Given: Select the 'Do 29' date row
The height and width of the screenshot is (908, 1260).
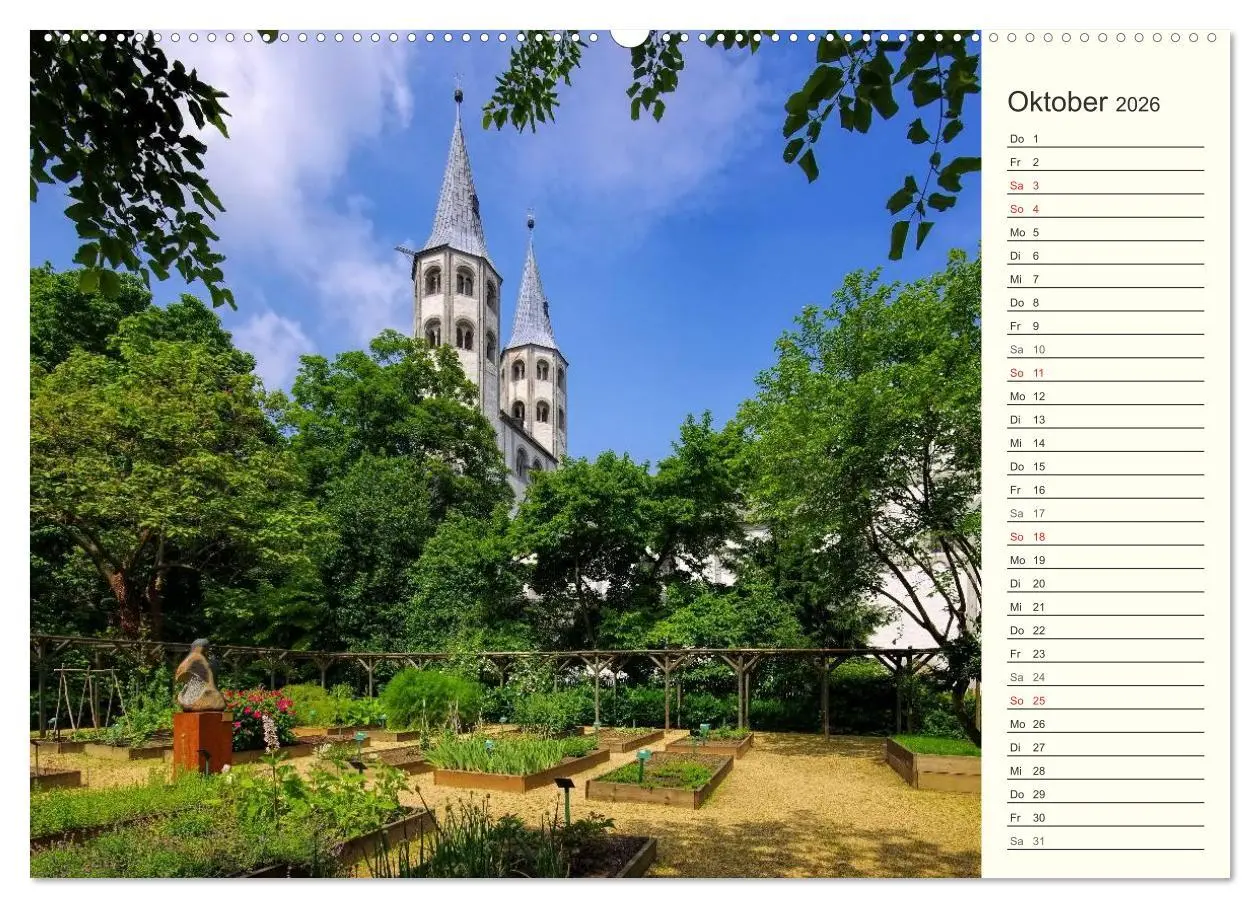Looking at the screenshot, I should 1105,794.
